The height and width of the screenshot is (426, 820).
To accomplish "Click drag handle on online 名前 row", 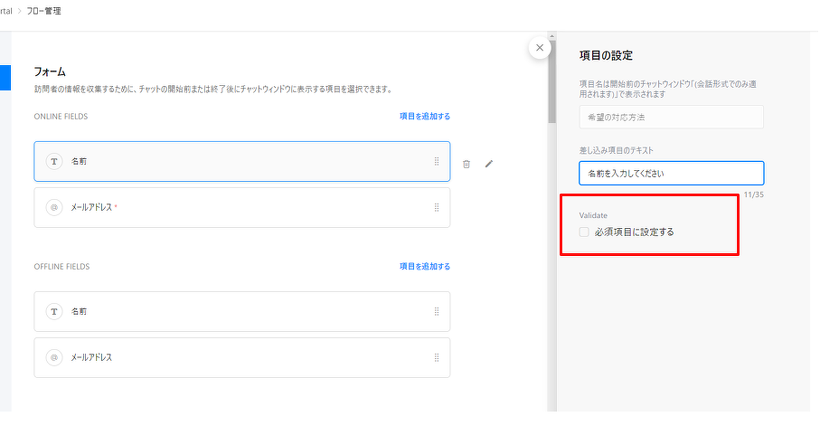I will click(x=436, y=161).
